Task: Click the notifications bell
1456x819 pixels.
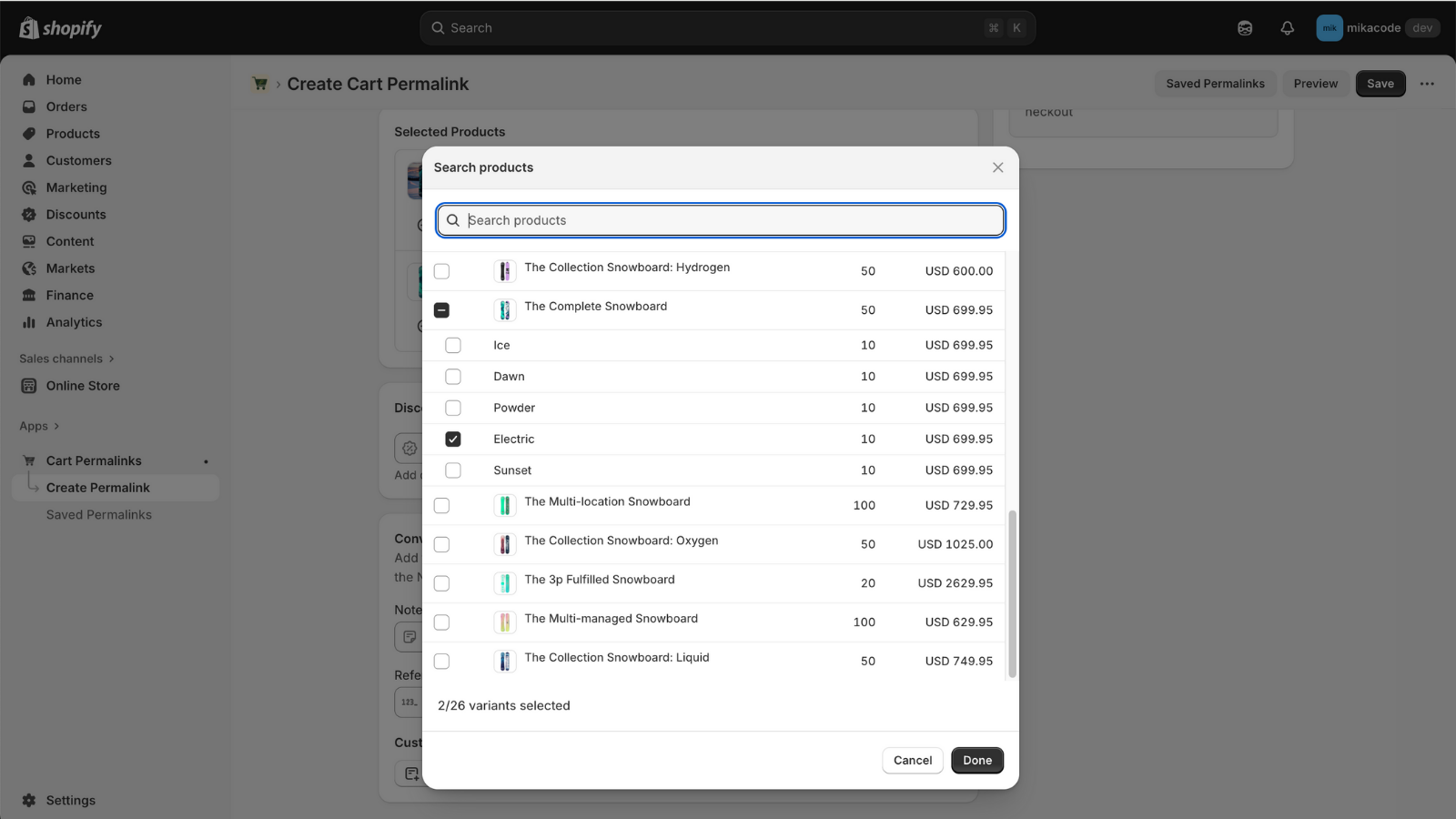Action: pos(1287,27)
